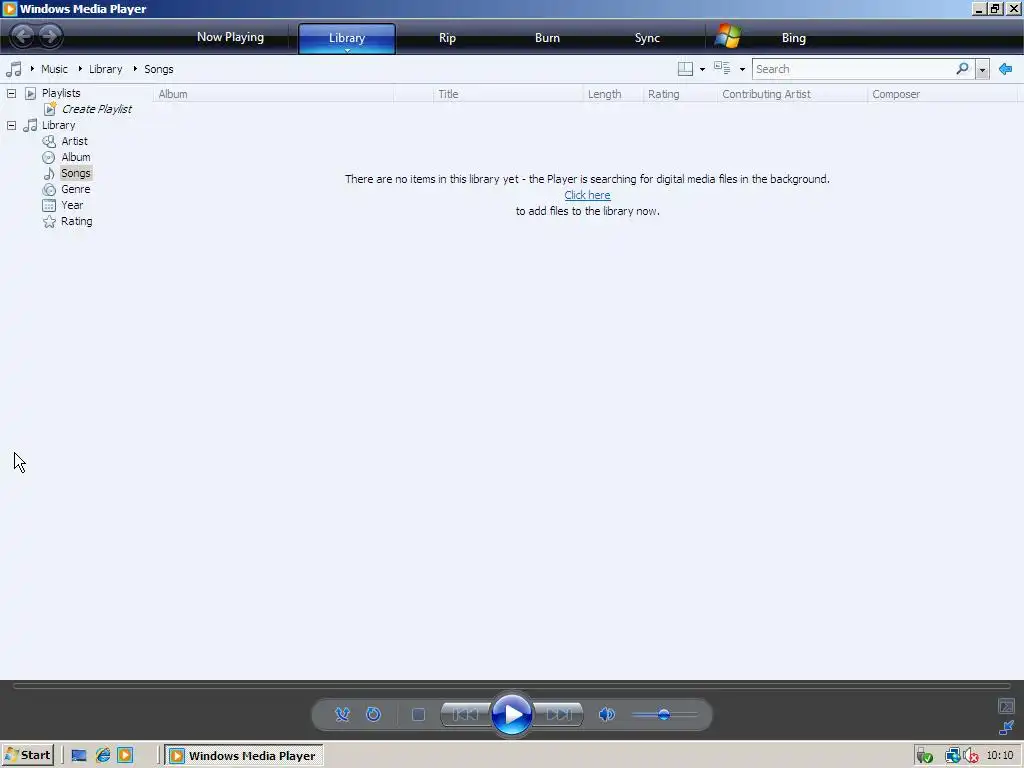Screen dimensions: 1024x768
Task: Collapse the Library tree node
Action: click(x=11, y=125)
